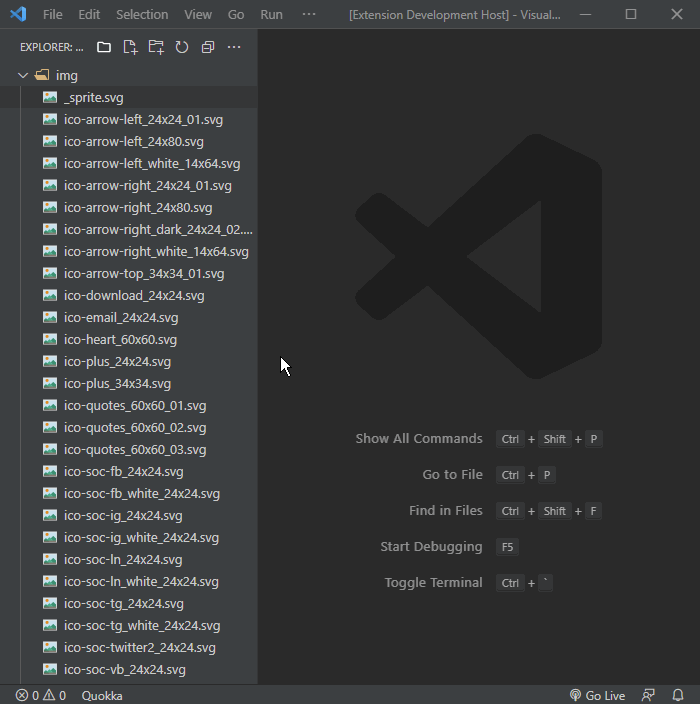
Task: Collapse all folders in Explorer
Action: pyautogui.click(x=208, y=47)
